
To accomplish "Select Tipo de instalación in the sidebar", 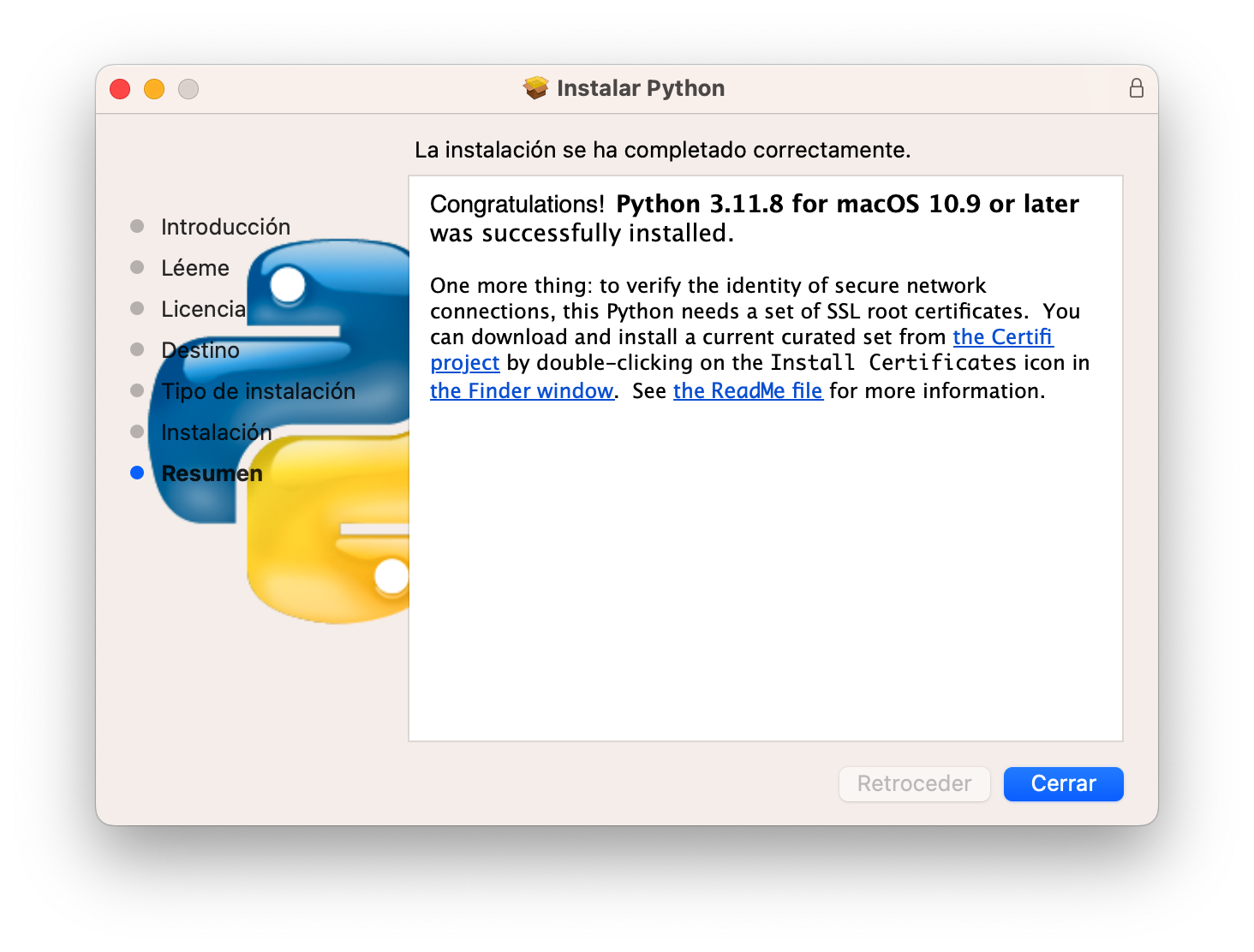I will tap(258, 390).
